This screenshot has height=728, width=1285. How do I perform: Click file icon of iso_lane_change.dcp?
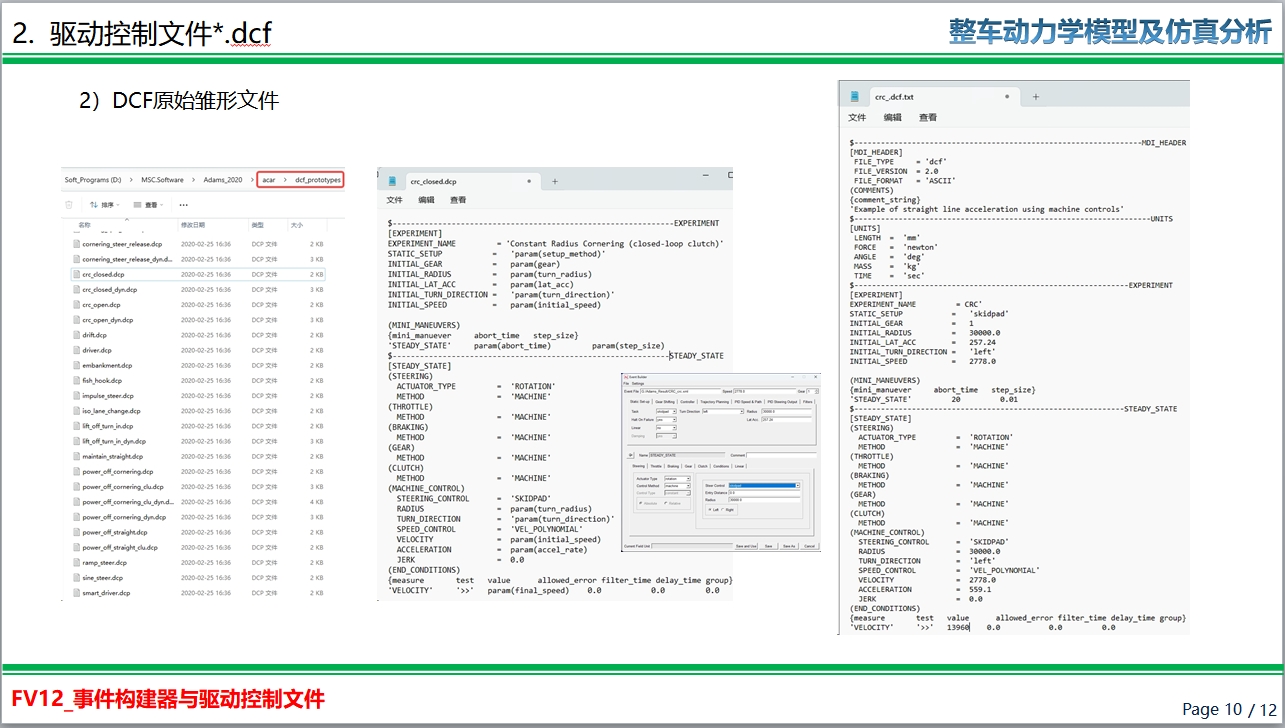click(76, 411)
